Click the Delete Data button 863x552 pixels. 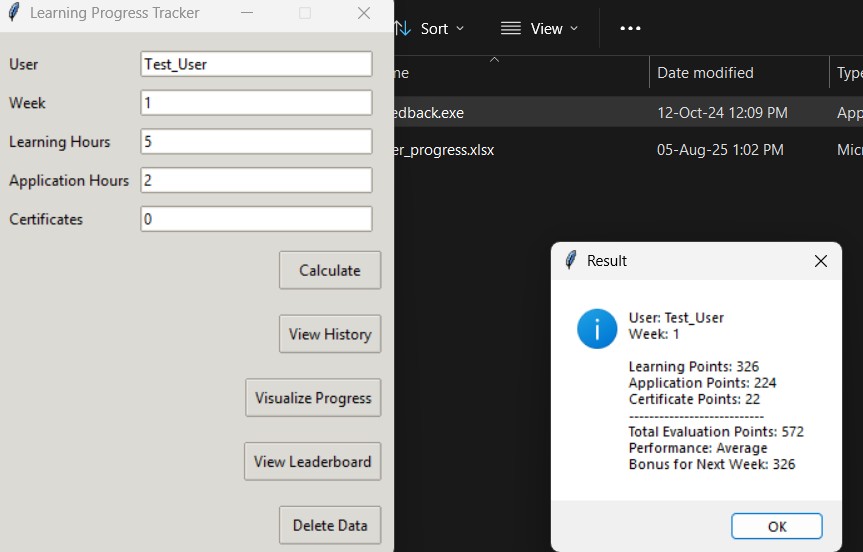click(329, 525)
